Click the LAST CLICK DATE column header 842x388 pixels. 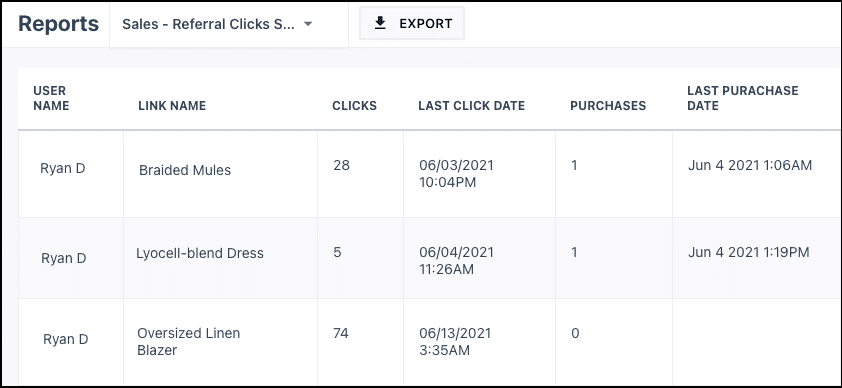click(x=471, y=106)
